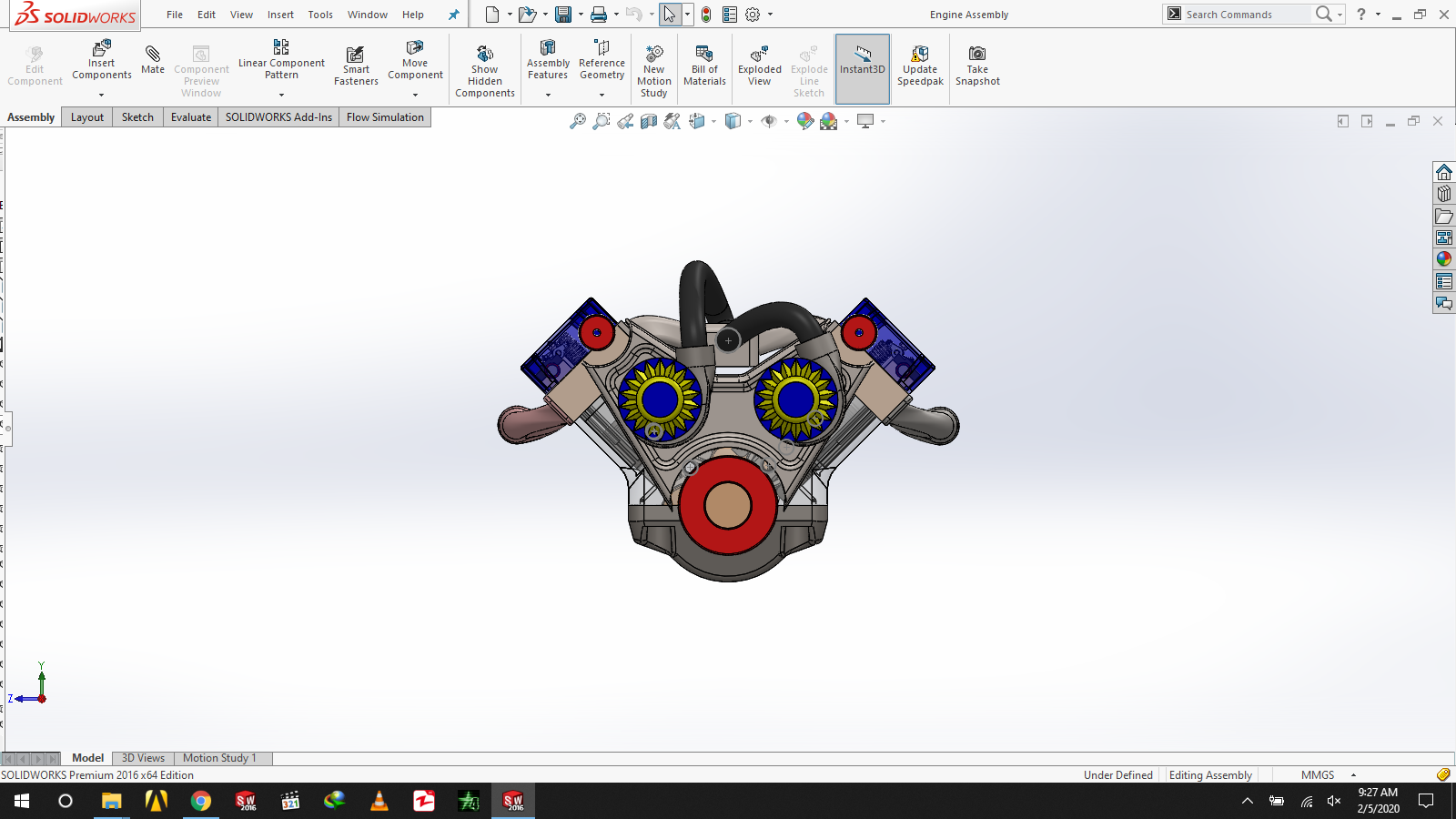The height and width of the screenshot is (819, 1456).
Task: Open the Help question mark button
Action: tap(1361, 15)
